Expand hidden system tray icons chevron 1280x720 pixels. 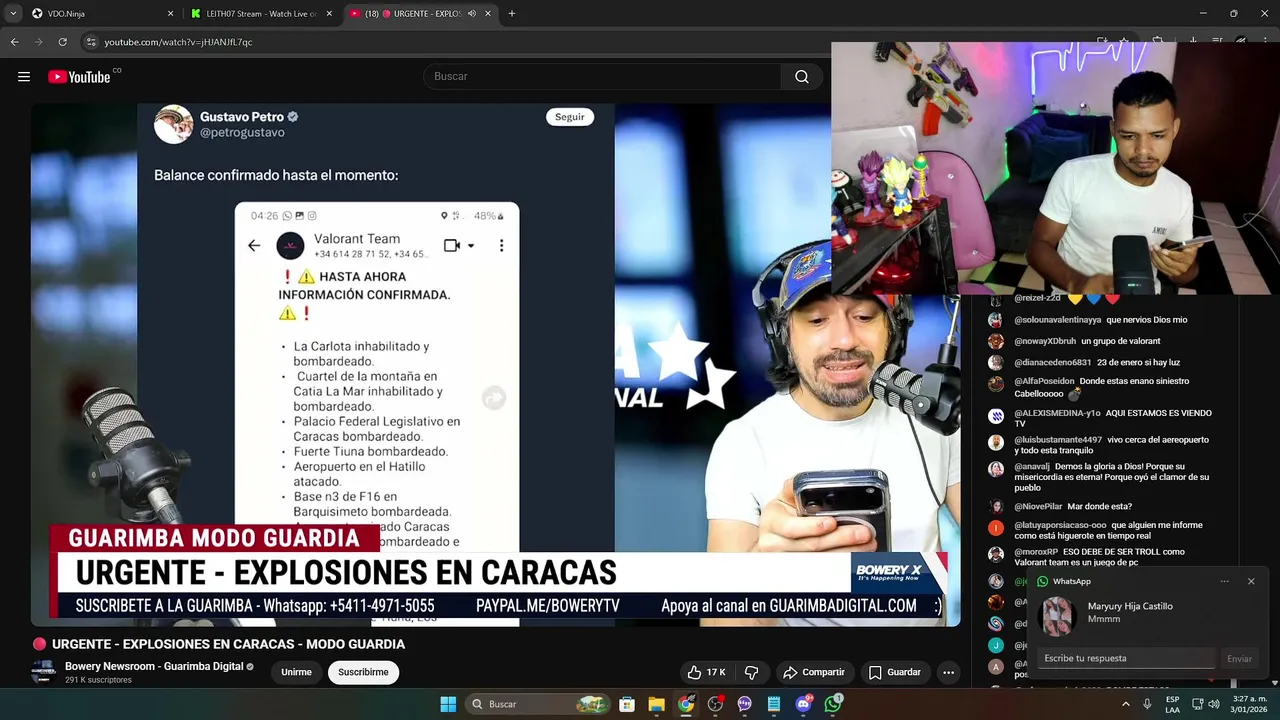[x=1126, y=704]
